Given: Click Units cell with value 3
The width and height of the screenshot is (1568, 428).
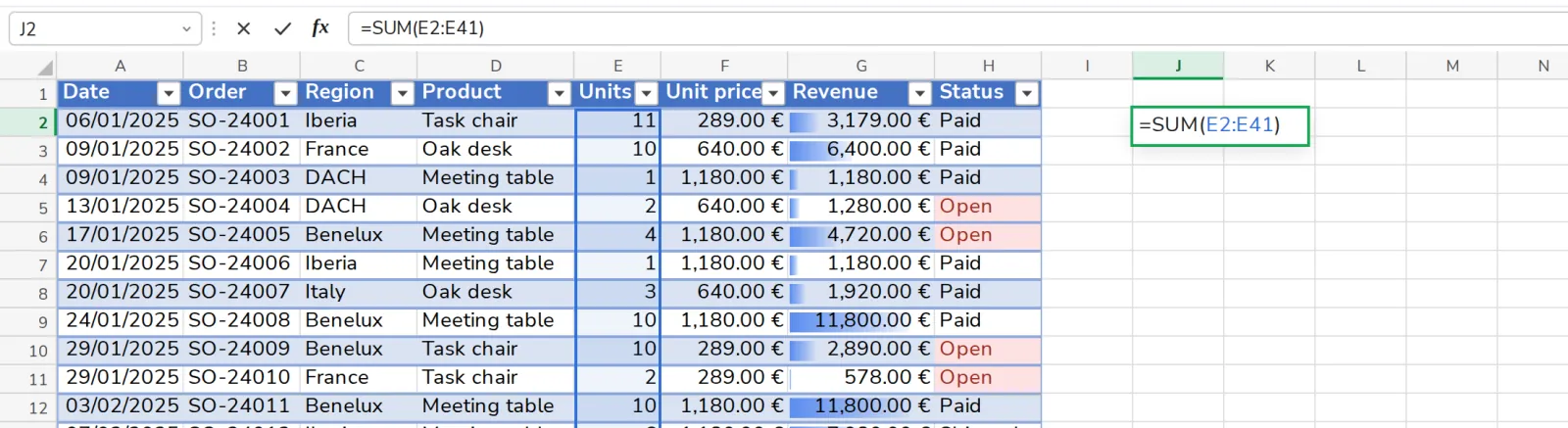Looking at the screenshot, I should (618, 292).
